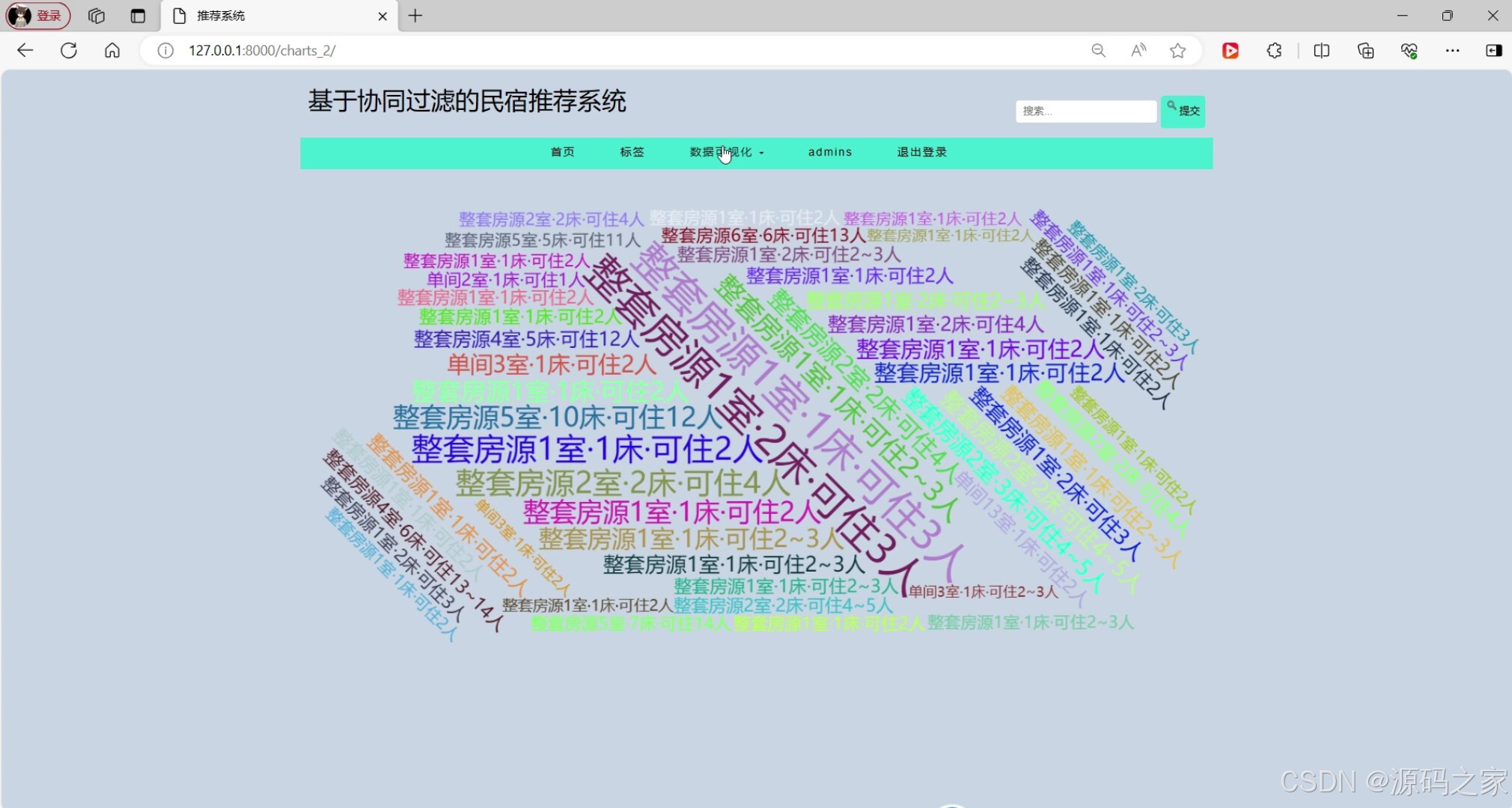
Task: Select 首页 in the navigation bar
Action: tap(562, 152)
